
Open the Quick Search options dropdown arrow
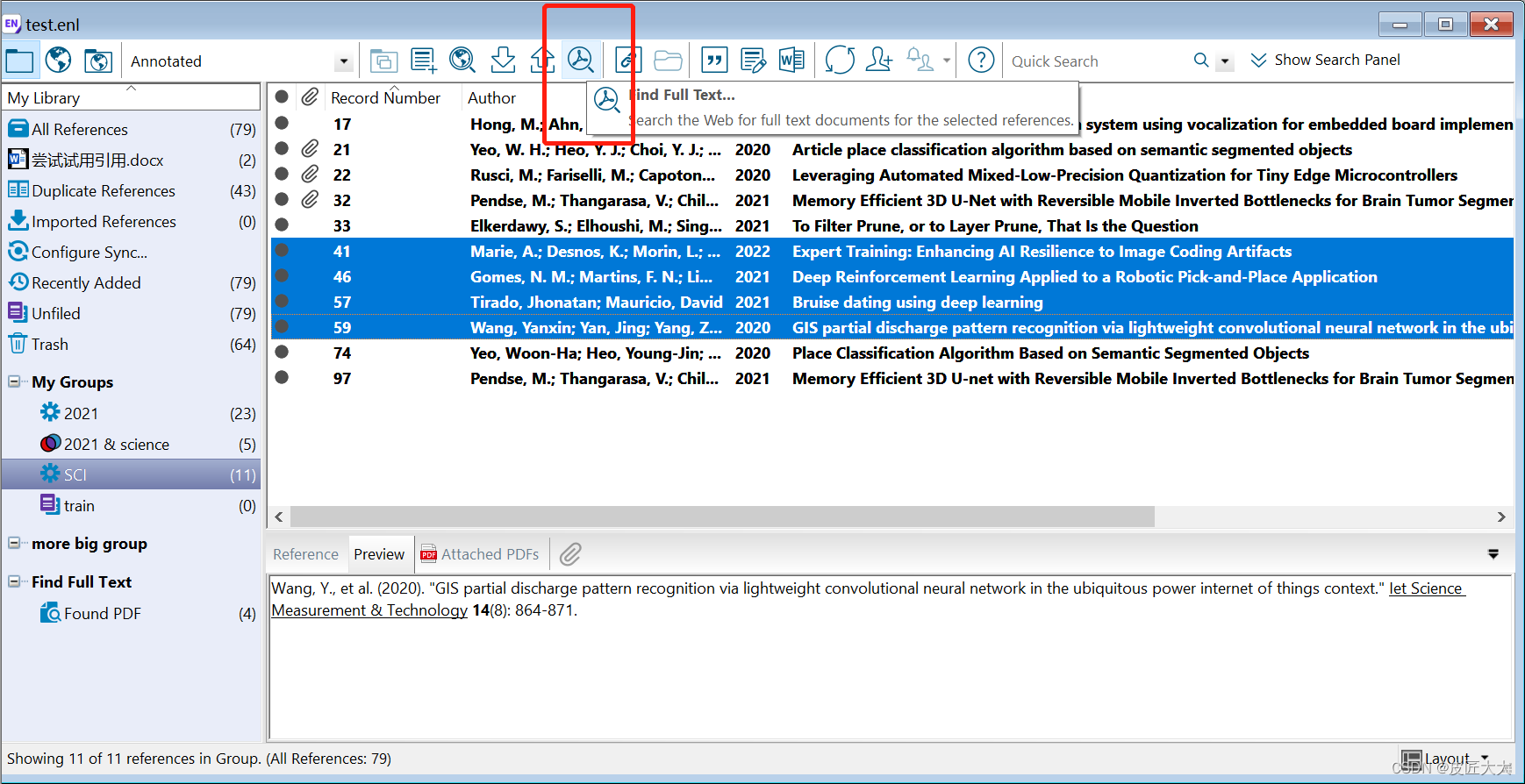[1226, 61]
